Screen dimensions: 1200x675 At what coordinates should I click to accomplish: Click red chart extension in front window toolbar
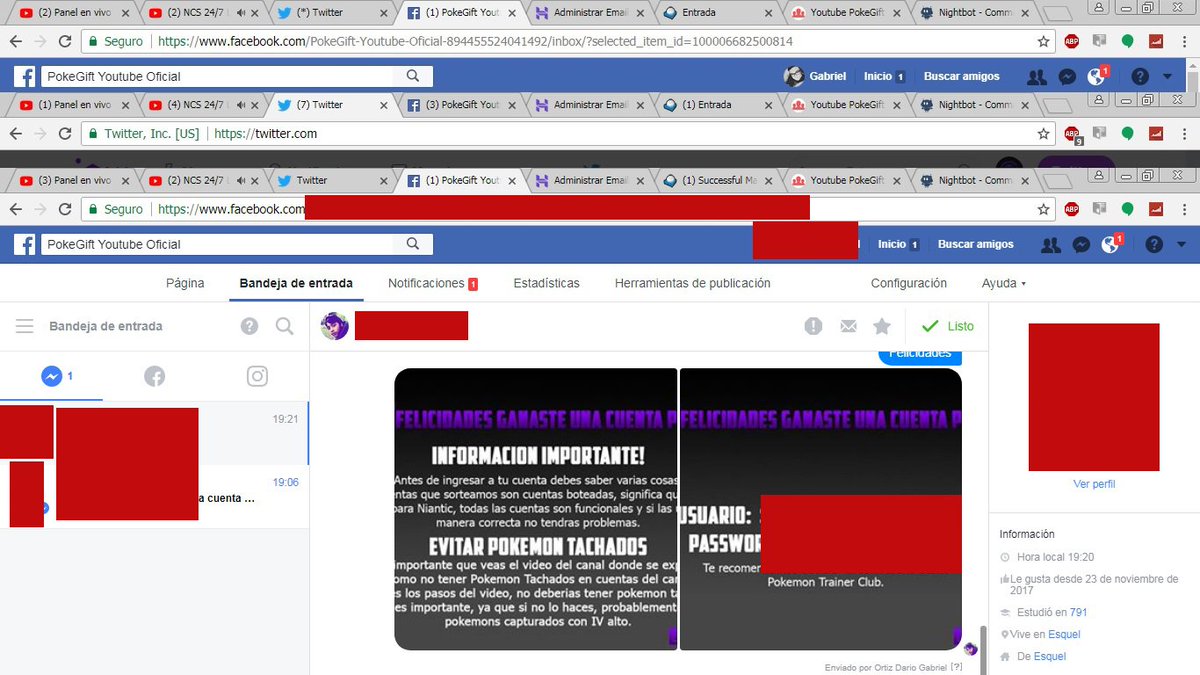point(1155,209)
